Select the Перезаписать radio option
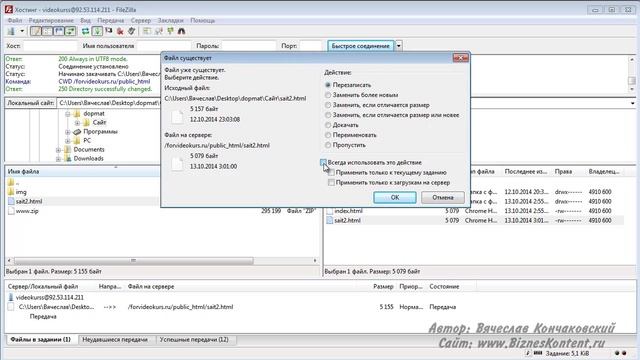The width and height of the screenshot is (640, 360). tap(328, 85)
